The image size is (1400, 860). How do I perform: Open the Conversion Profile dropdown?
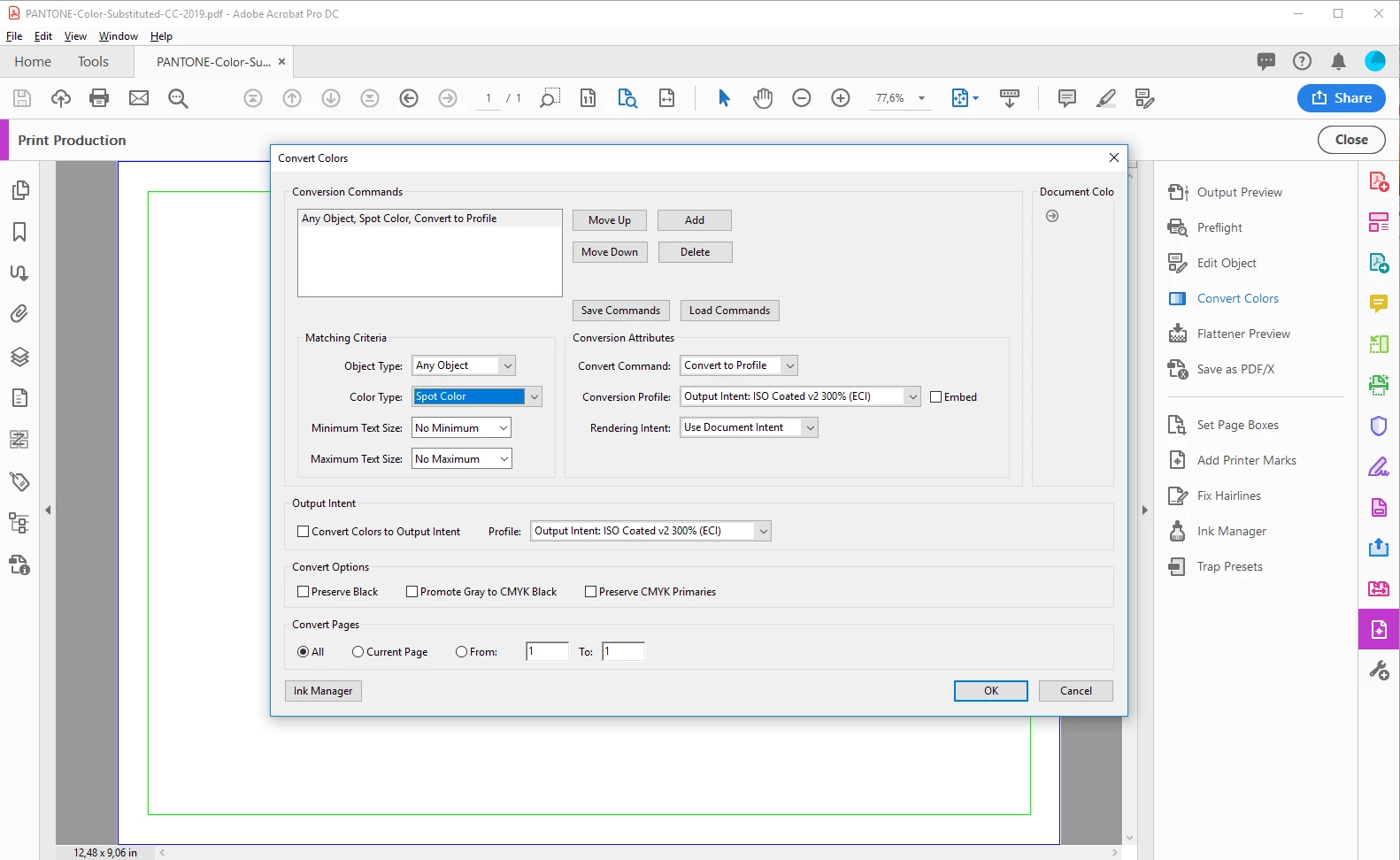tap(800, 396)
